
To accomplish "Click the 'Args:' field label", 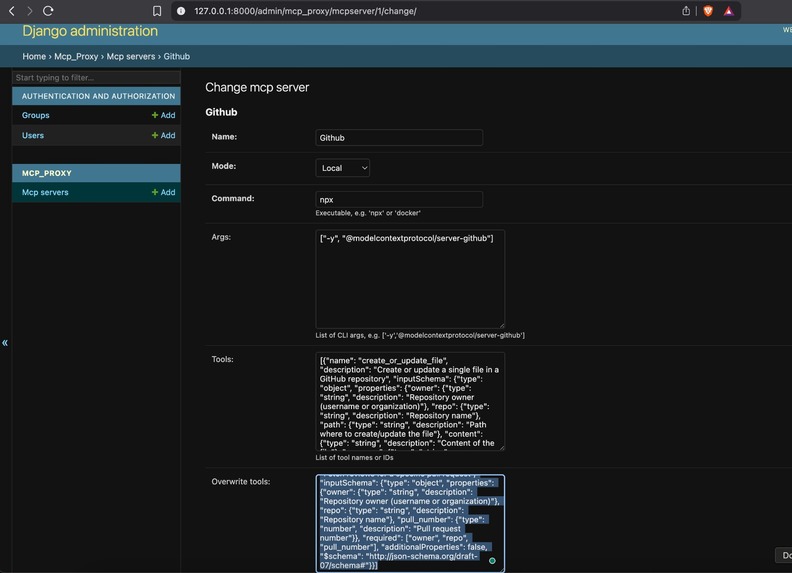I will [221, 237].
